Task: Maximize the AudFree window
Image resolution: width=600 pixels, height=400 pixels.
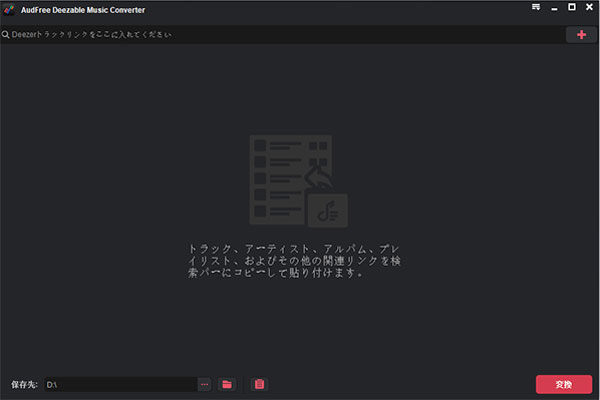Action: coord(572,7)
